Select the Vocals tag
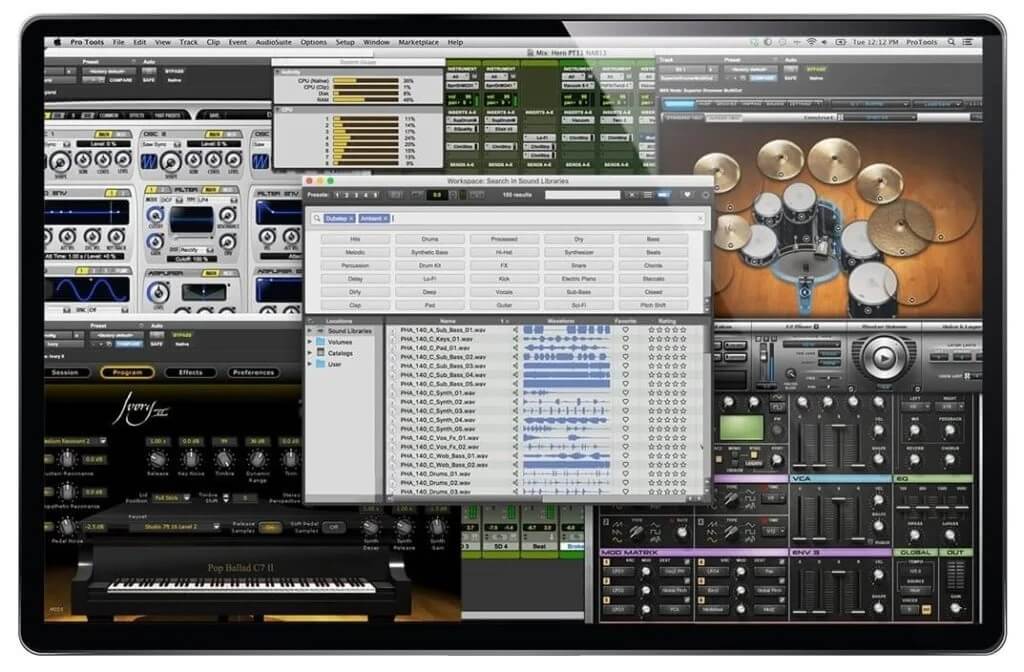 pos(504,292)
